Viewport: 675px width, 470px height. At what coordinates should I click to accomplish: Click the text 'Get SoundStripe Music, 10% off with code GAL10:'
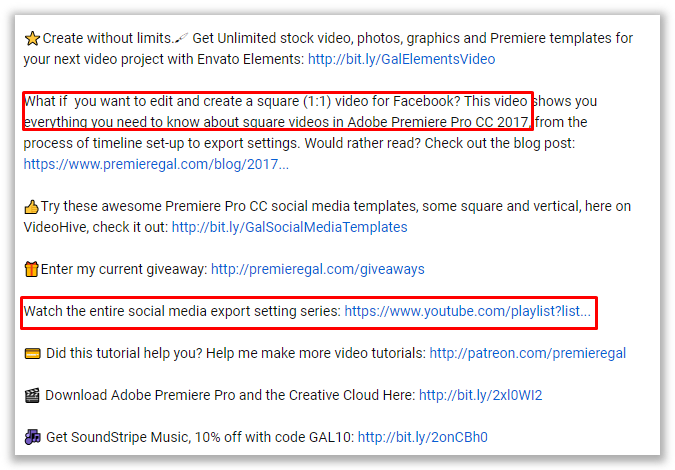(x=200, y=437)
